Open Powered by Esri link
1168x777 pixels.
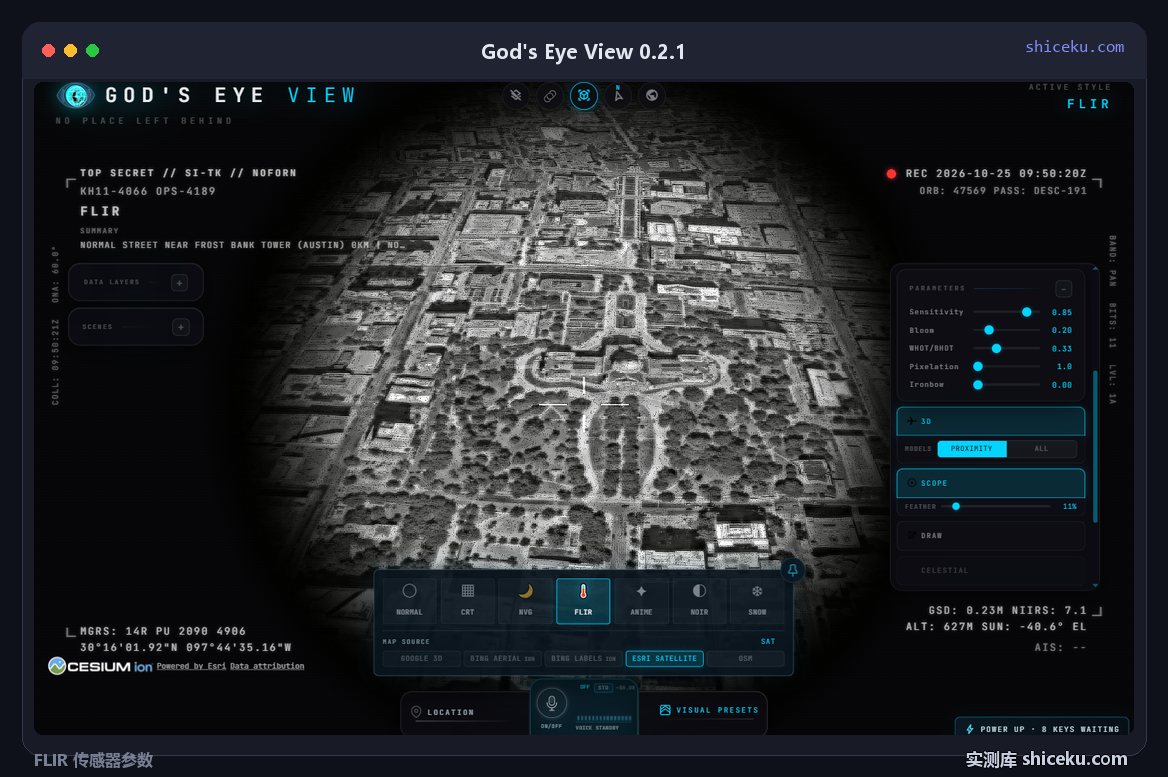pyautogui.click(x=191, y=666)
